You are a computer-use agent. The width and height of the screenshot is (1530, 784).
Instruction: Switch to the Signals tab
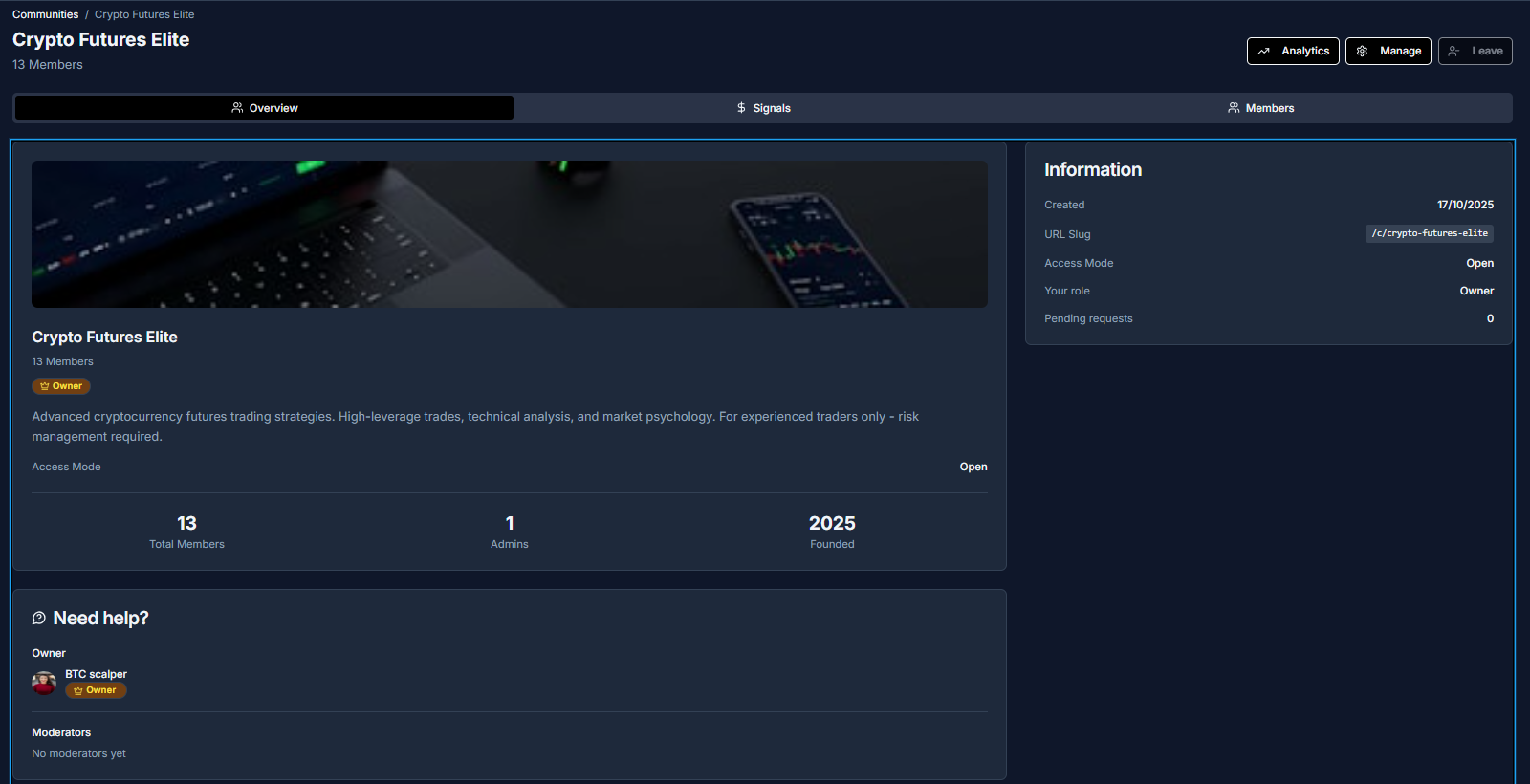click(763, 108)
